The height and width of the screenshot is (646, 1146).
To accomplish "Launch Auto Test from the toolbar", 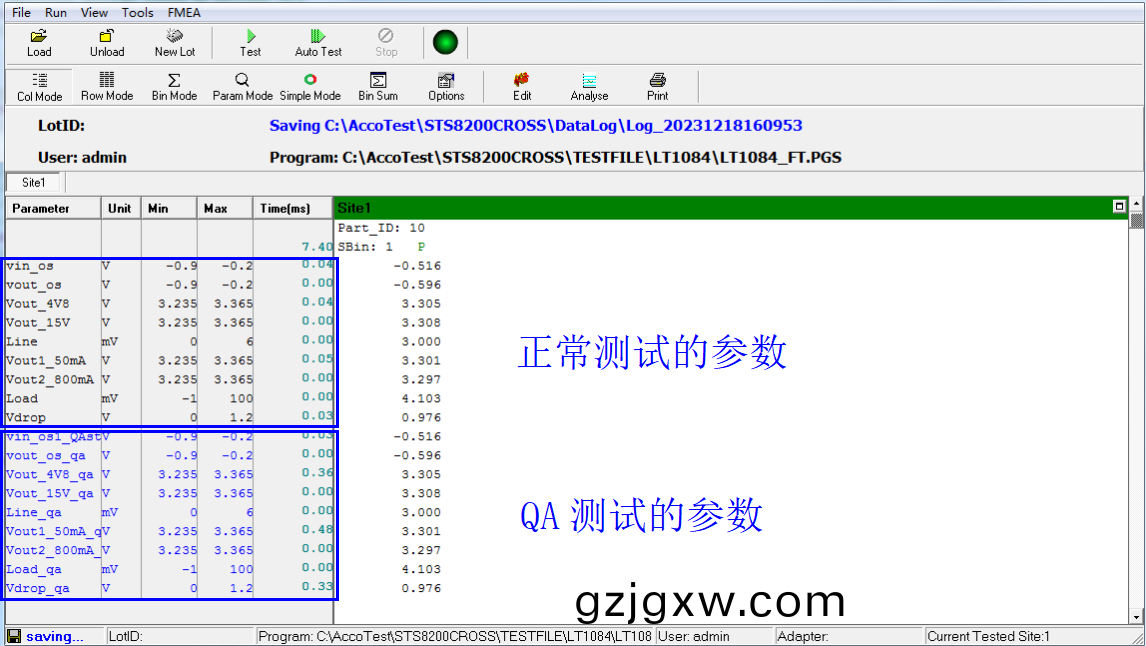I will click(x=316, y=42).
